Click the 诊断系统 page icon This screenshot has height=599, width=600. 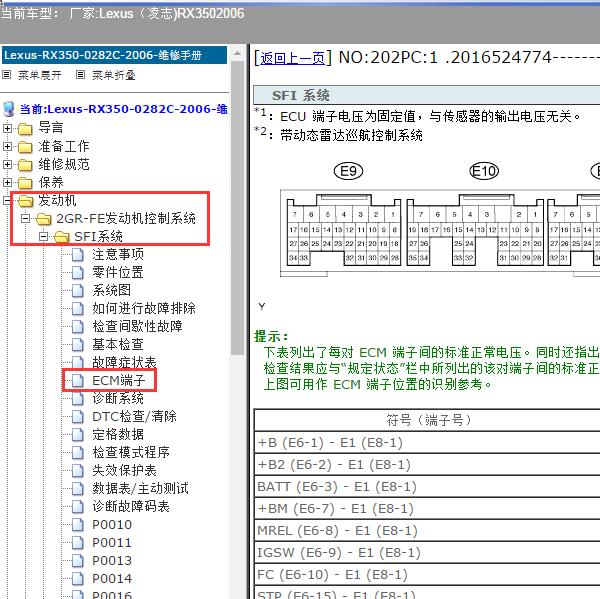[78, 398]
